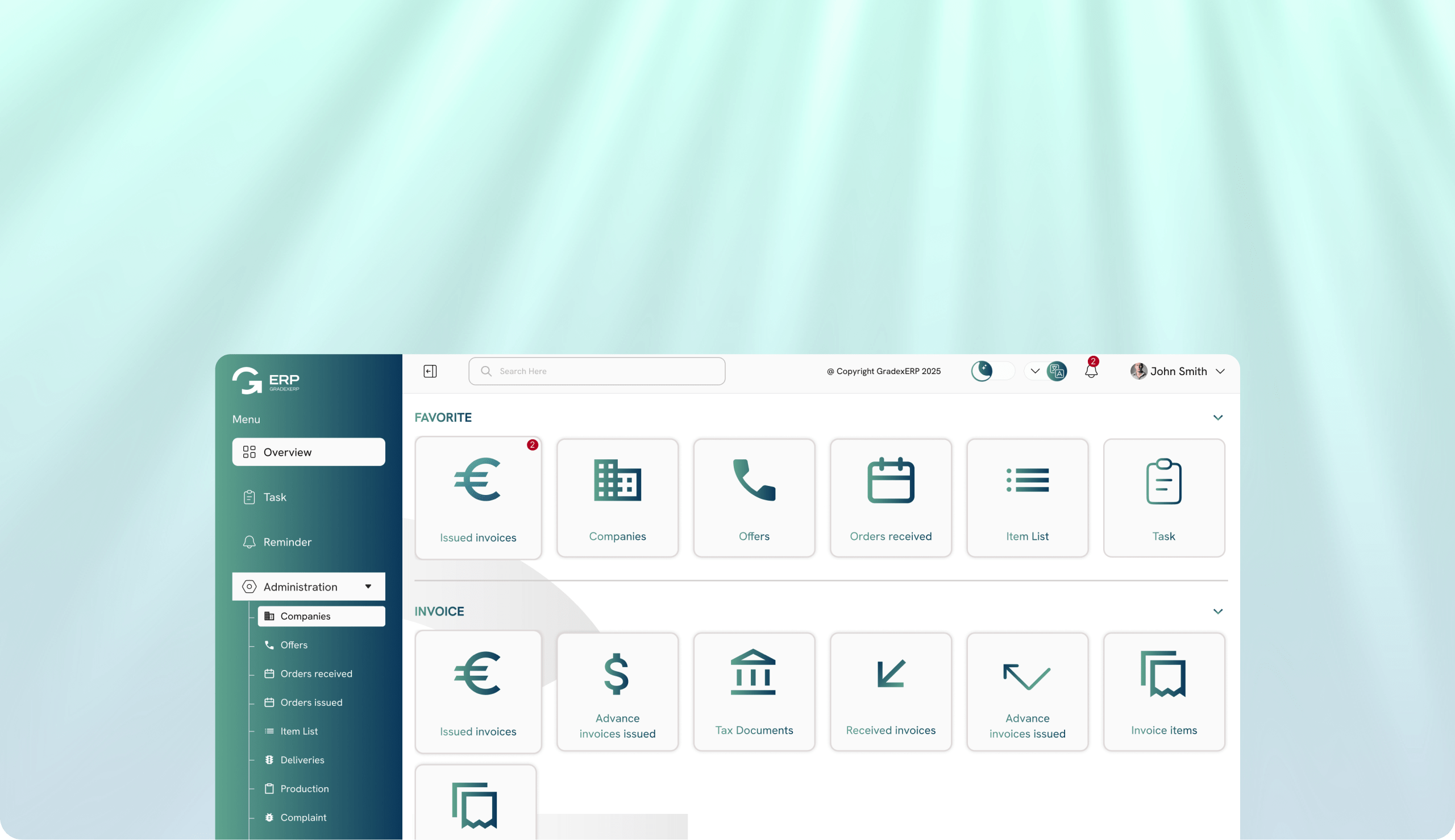The height and width of the screenshot is (840, 1455).
Task: Open the language selection dropdown arrow
Action: click(1035, 371)
